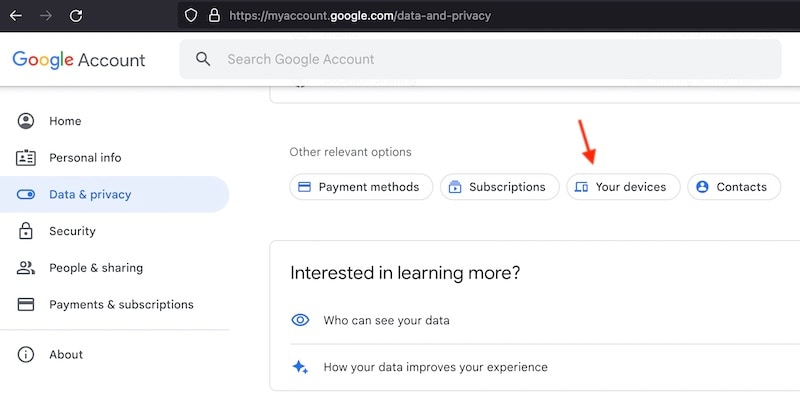Click the Home profile icon in sidebar

[26, 121]
